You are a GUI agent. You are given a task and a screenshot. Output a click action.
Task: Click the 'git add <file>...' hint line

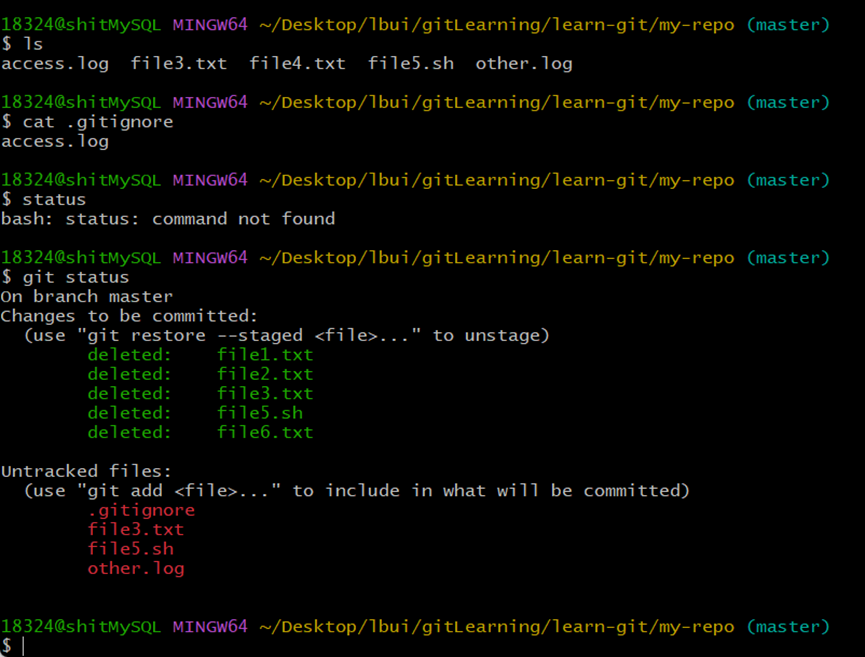point(357,490)
